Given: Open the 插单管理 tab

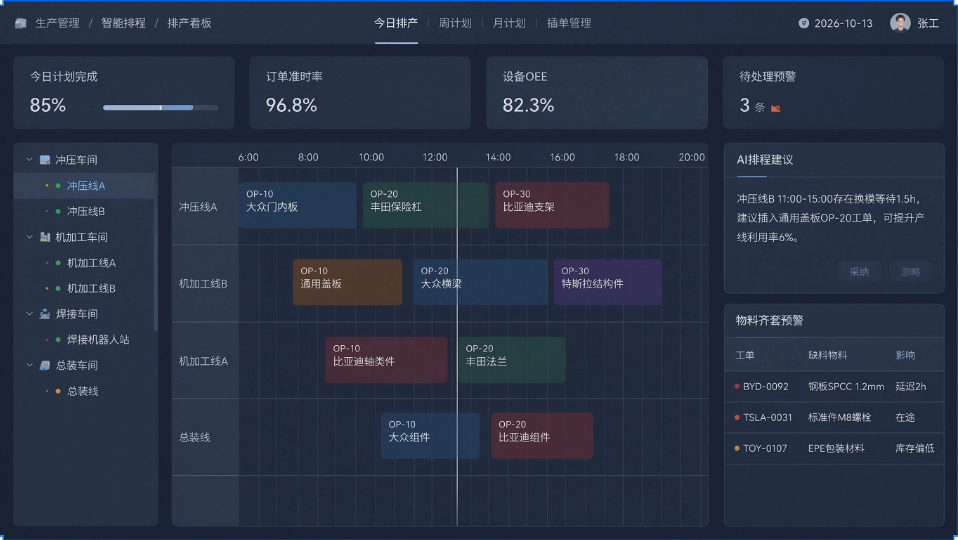Looking at the screenshot, I should tap(569, 23).
